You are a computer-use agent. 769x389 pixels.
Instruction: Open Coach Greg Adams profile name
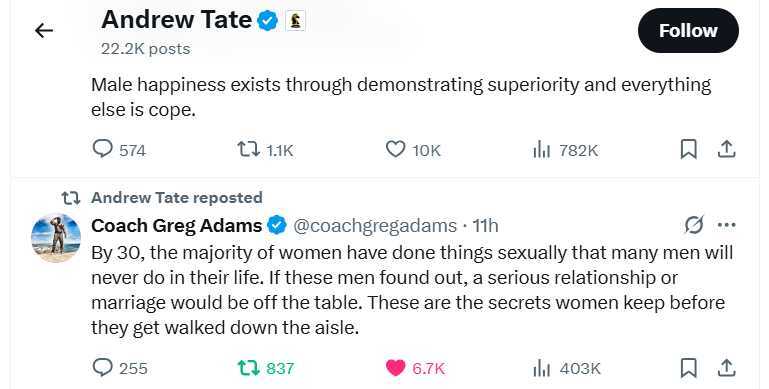(x=177, y=226)
